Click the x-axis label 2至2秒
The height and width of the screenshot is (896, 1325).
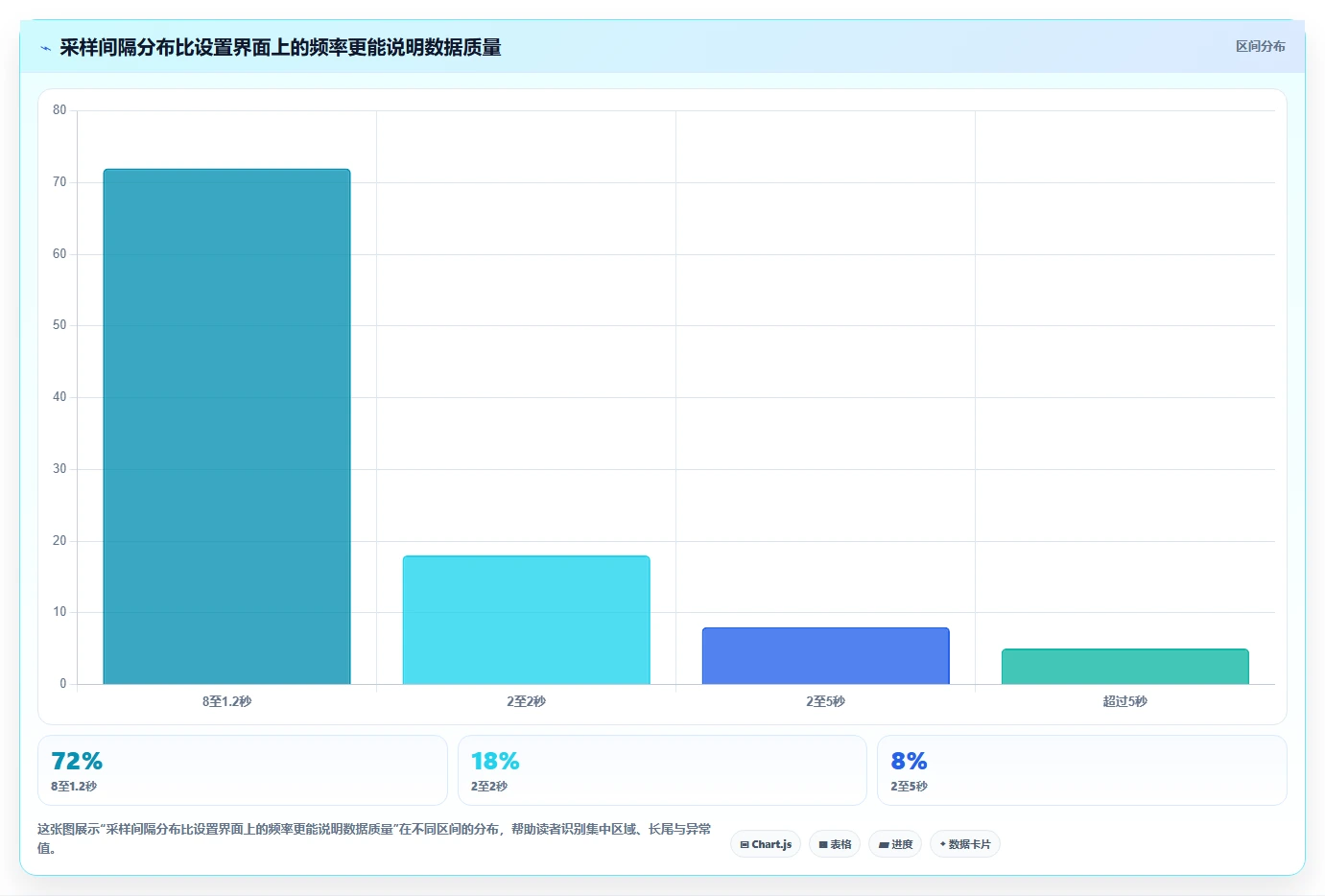click(x=526, y=701)
